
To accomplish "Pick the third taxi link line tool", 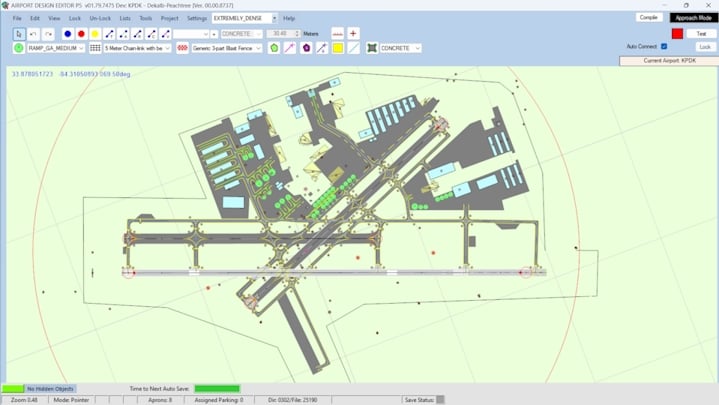I will tap(137, 34).
